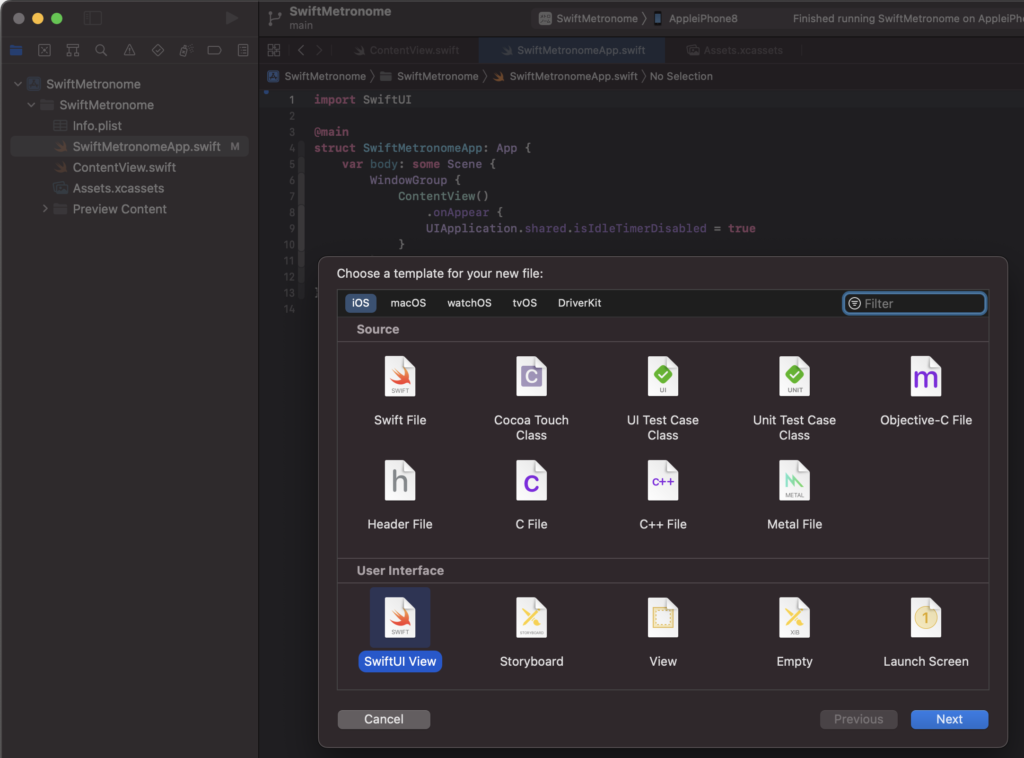Switch to the watchOS platform tab

click(x=469, y=303)
